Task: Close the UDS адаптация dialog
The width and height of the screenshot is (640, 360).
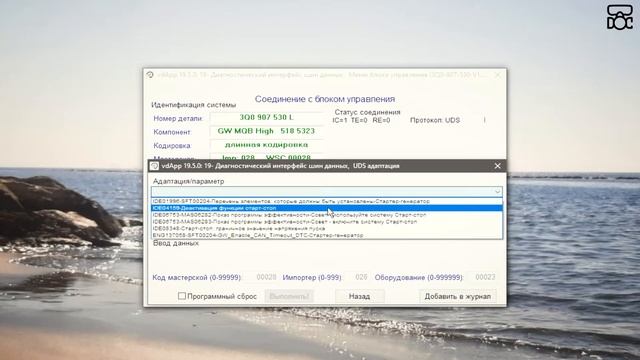Action: point(497,166)
